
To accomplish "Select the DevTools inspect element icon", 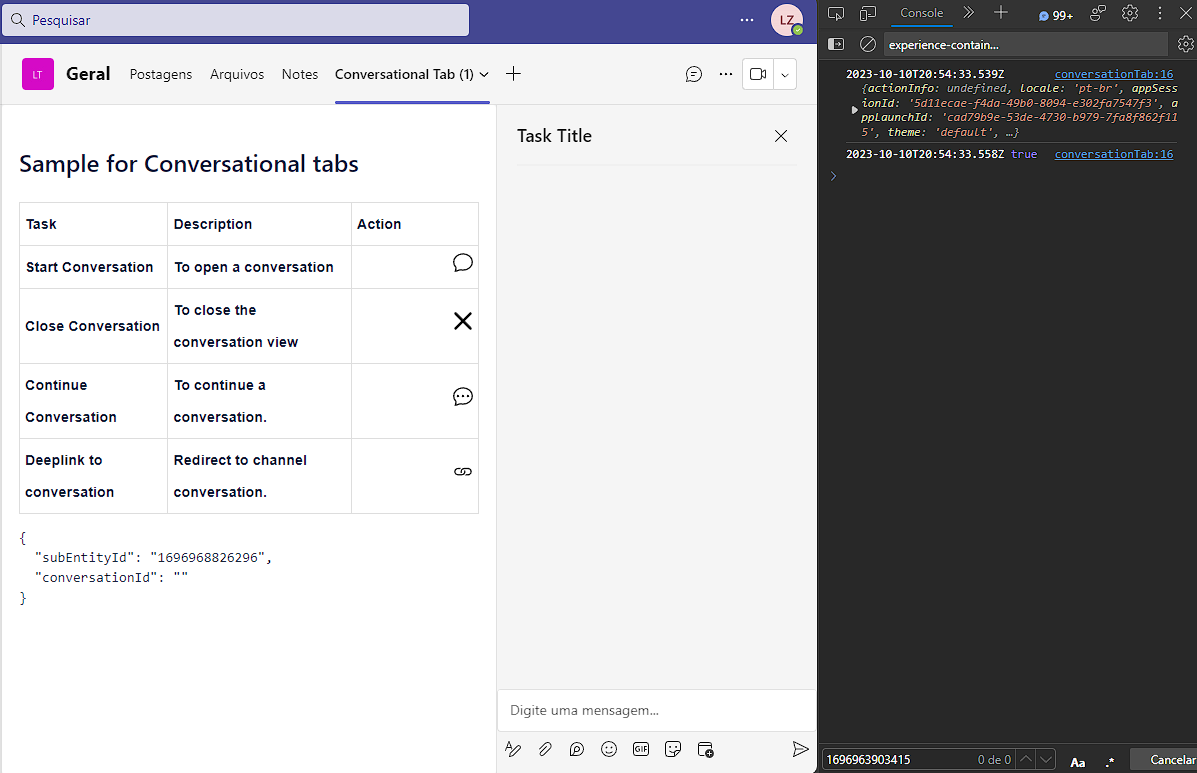I will (x=836, y=13).
